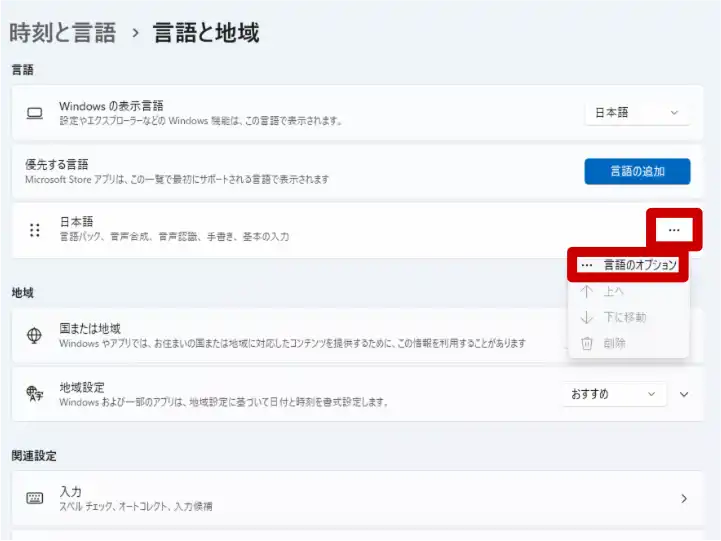Click the right chevron on 入力 row
Image resolution: width=721 pixels, height=541 pixels.
684,498
